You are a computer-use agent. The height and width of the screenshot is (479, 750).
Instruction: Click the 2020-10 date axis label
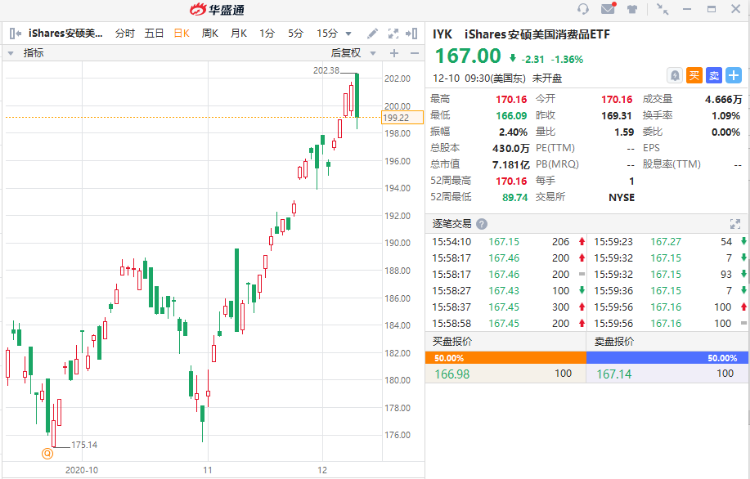[81, 470]
